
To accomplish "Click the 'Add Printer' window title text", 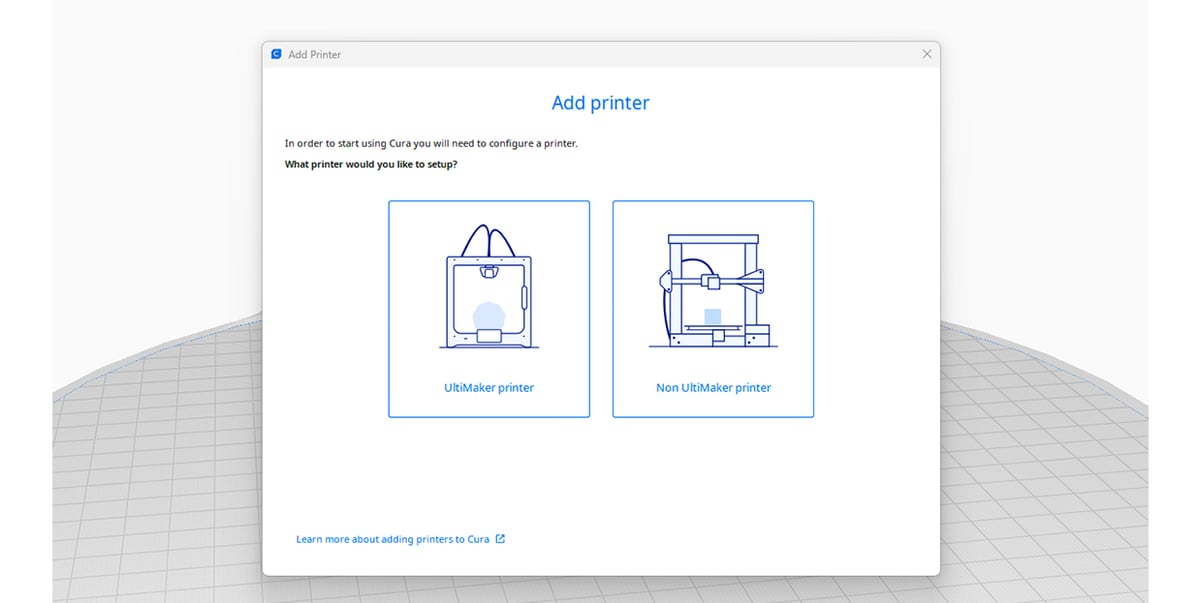I will (314, 55).
